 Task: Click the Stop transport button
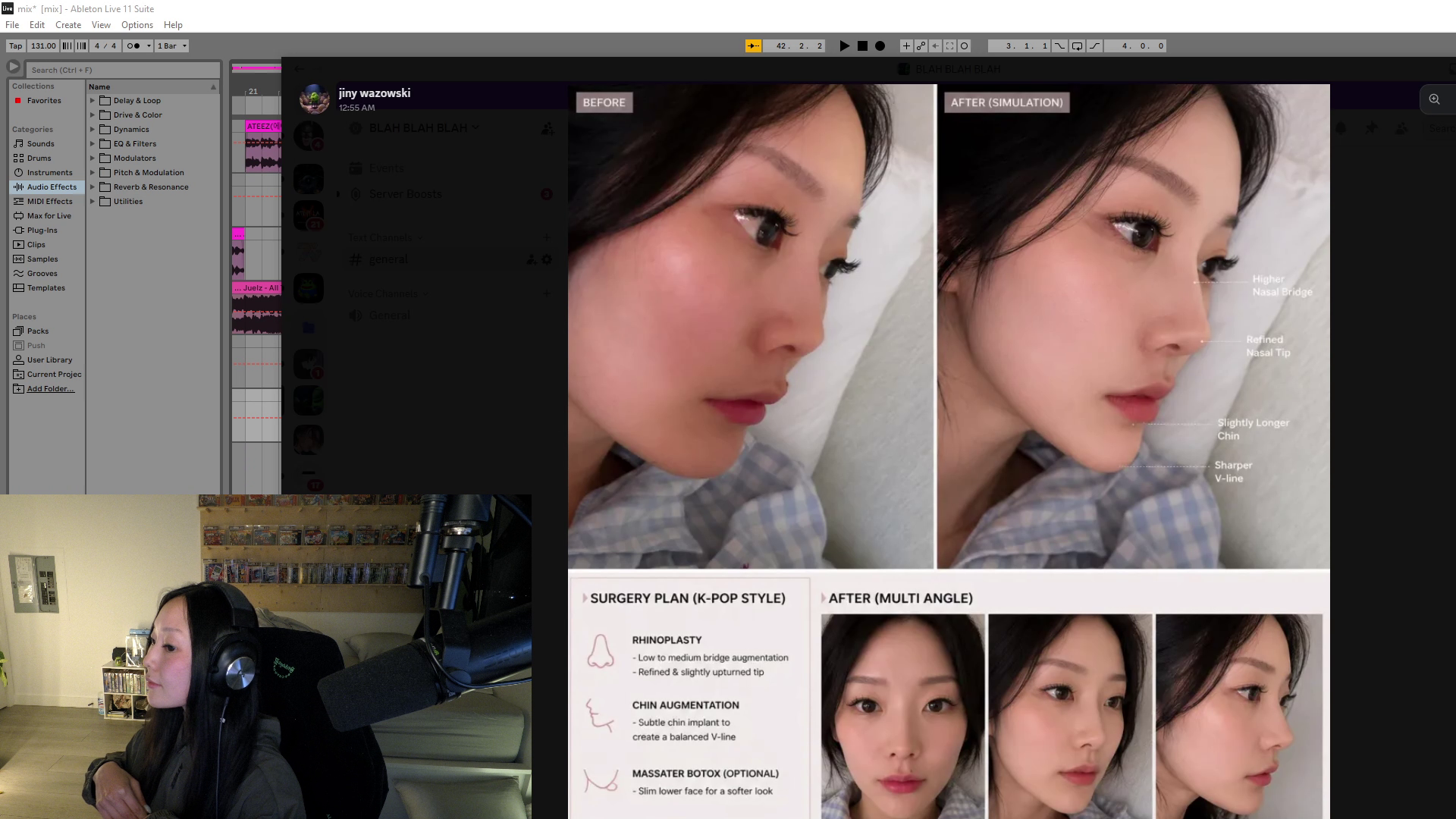[862, 46]
